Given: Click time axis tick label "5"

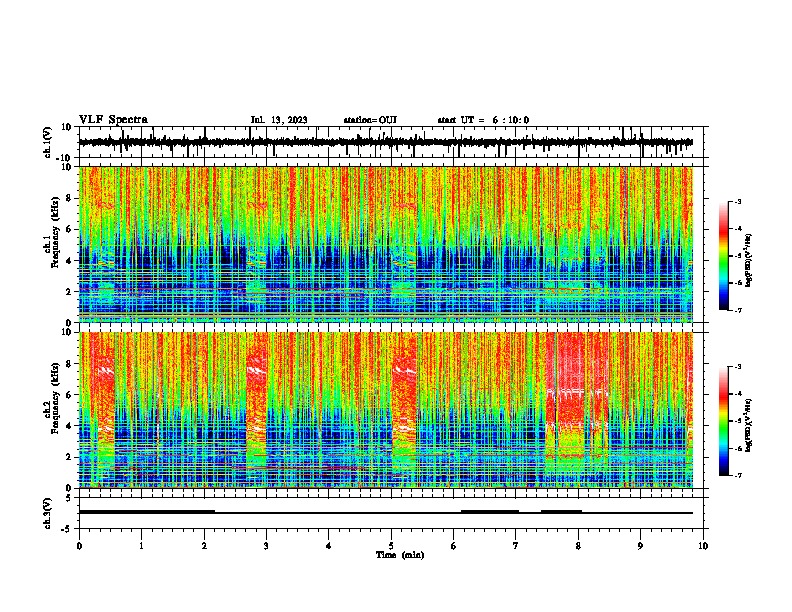Looking at the screenshot, I should (391, 546).
